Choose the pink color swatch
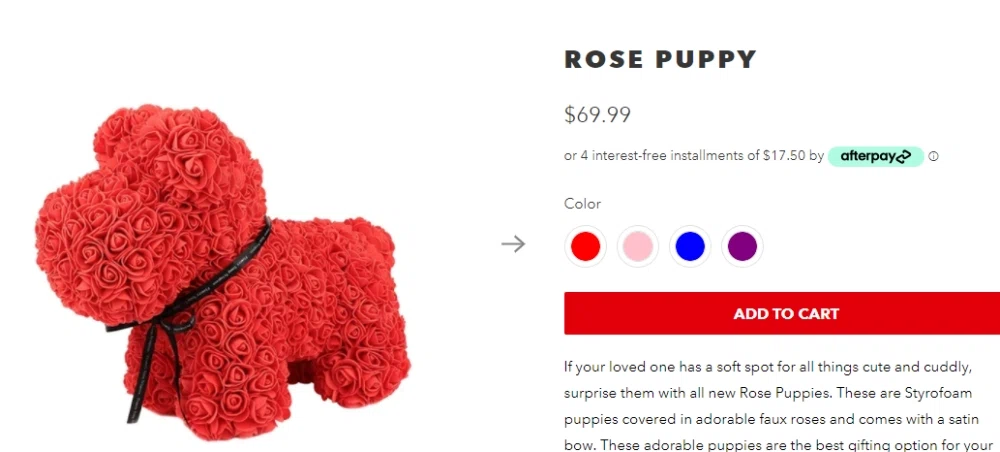The width and height of the screenshot is (1000, 452). [x=637, y=246]
